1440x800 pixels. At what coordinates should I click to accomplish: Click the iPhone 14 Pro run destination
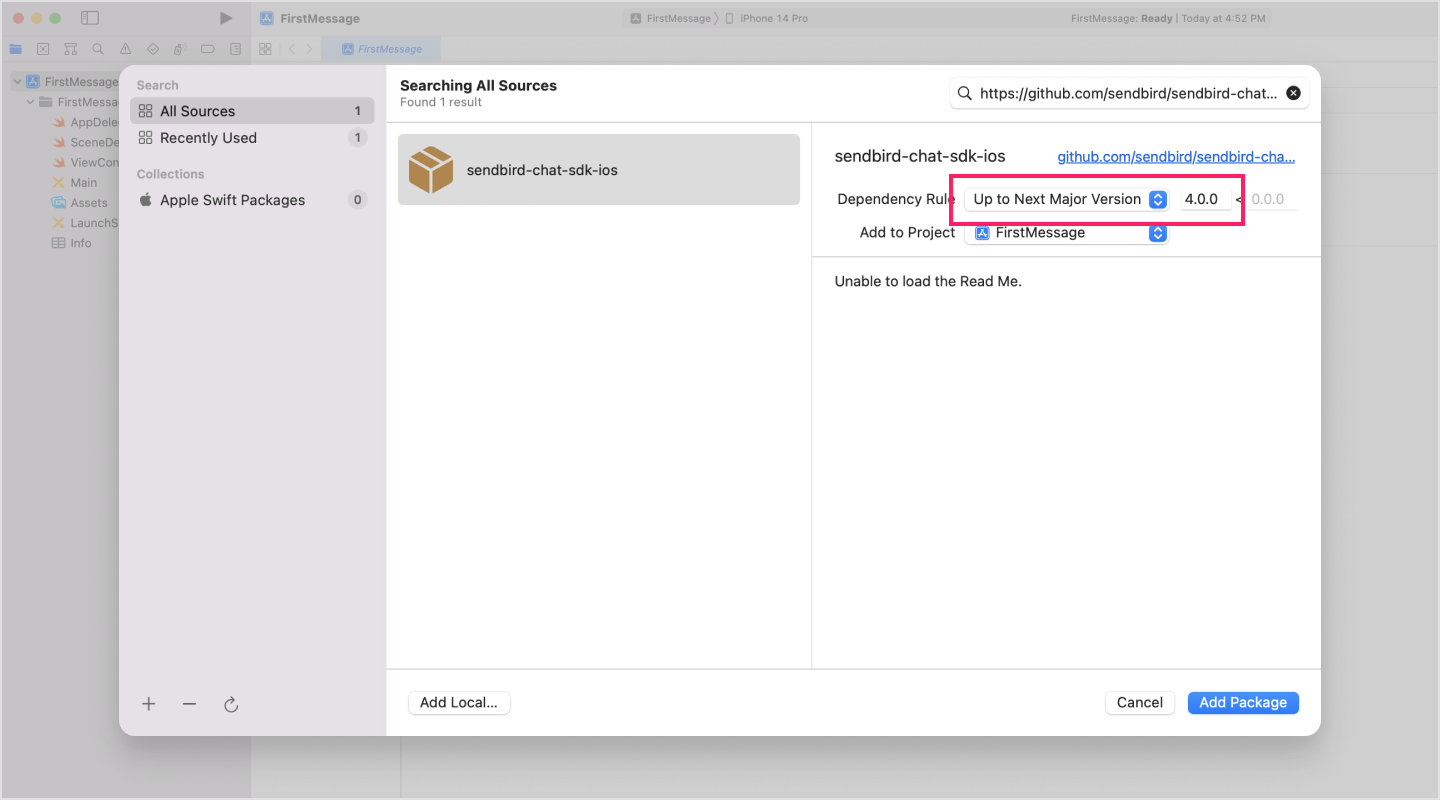click(x=766, y=18)
